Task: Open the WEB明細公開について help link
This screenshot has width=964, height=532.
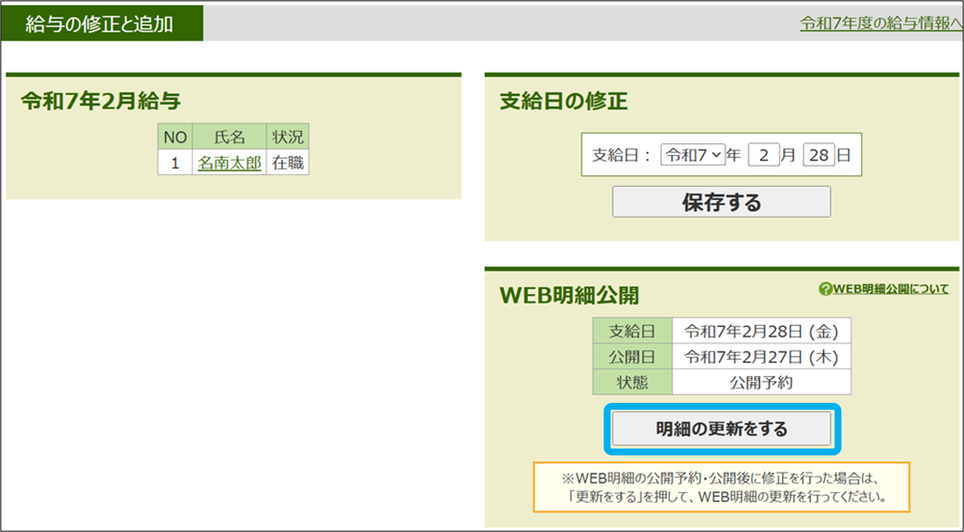Action: pyautogui.click(x=890, y=289)
